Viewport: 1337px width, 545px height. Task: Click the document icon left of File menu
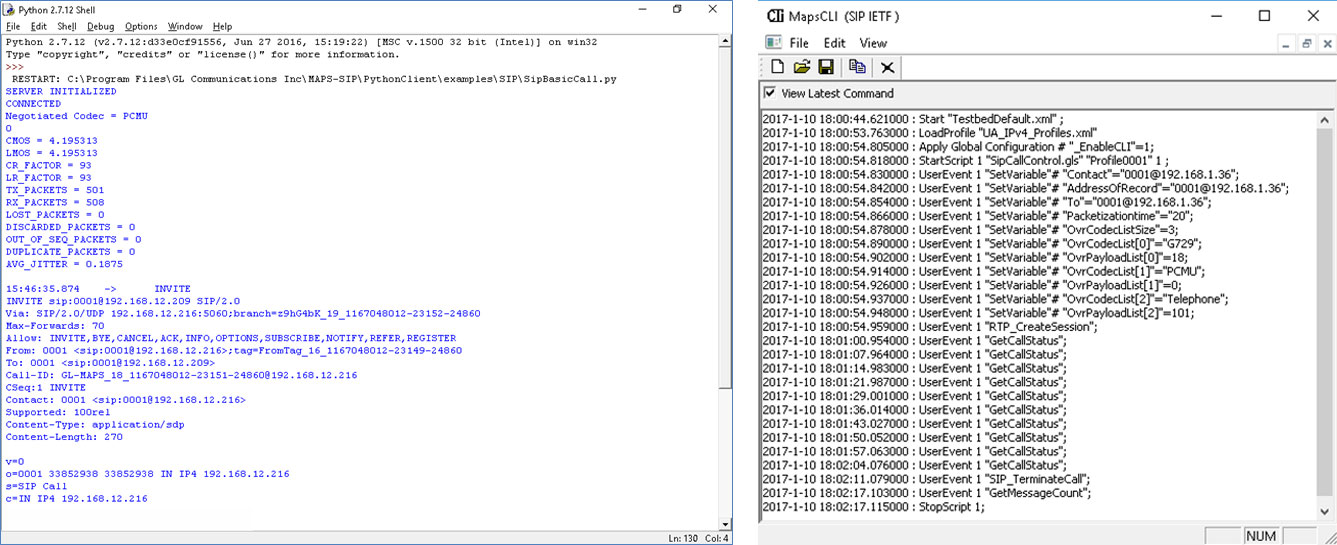(x=773, y=43)
